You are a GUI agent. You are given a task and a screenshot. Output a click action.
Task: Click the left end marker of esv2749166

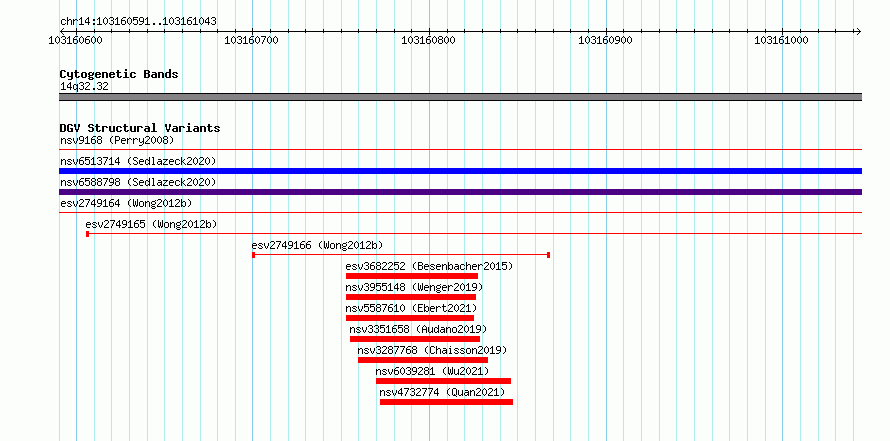(253, 255)
